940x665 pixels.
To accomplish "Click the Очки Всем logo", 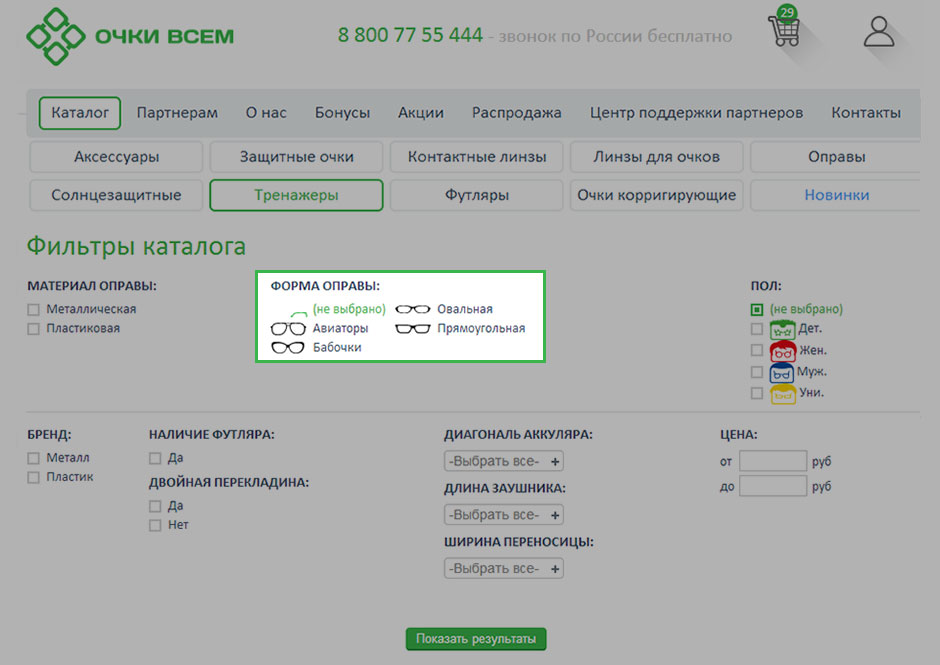I will click(130, 36).
